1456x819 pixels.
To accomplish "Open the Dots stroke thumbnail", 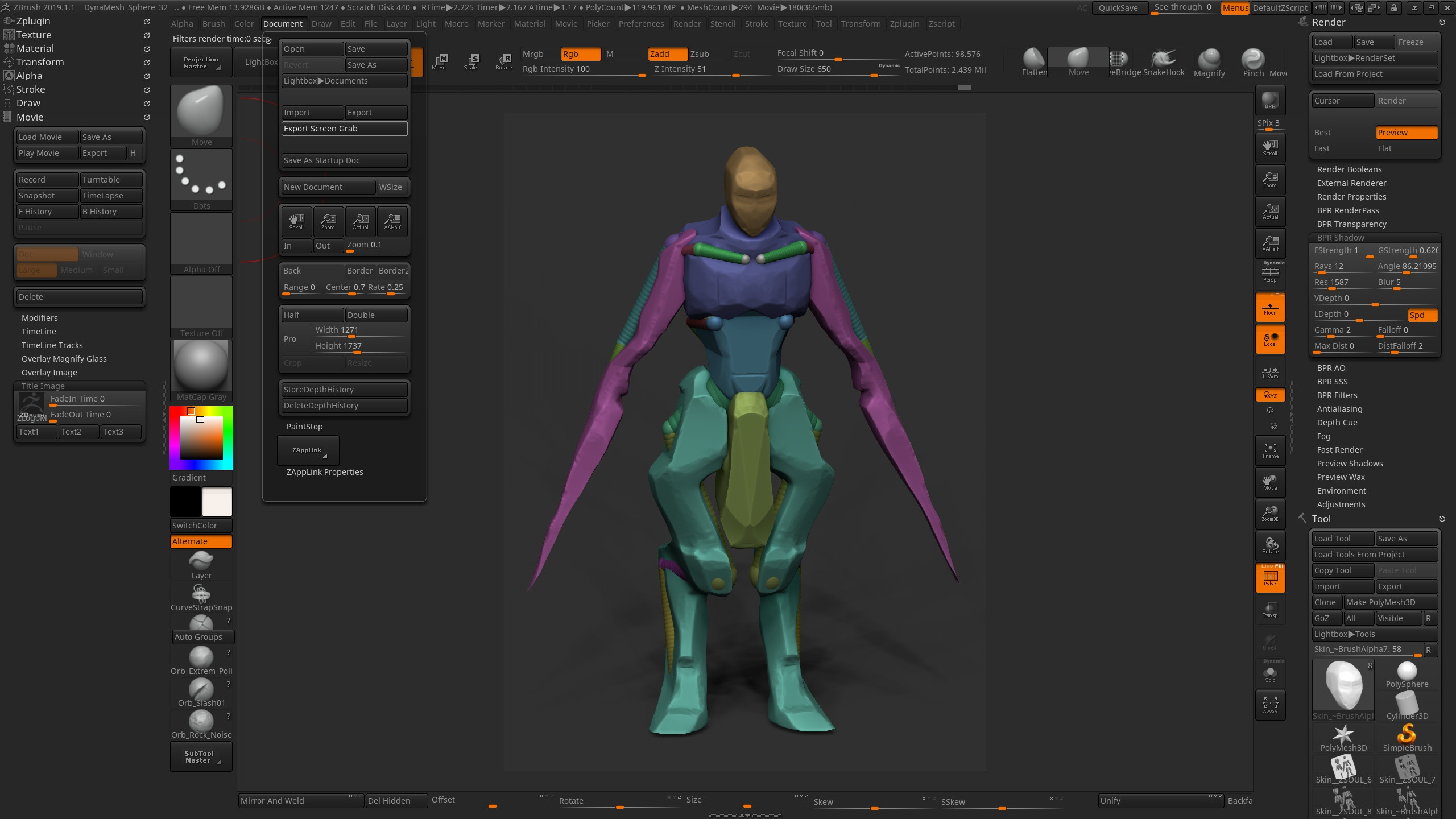I will [201, 180].
